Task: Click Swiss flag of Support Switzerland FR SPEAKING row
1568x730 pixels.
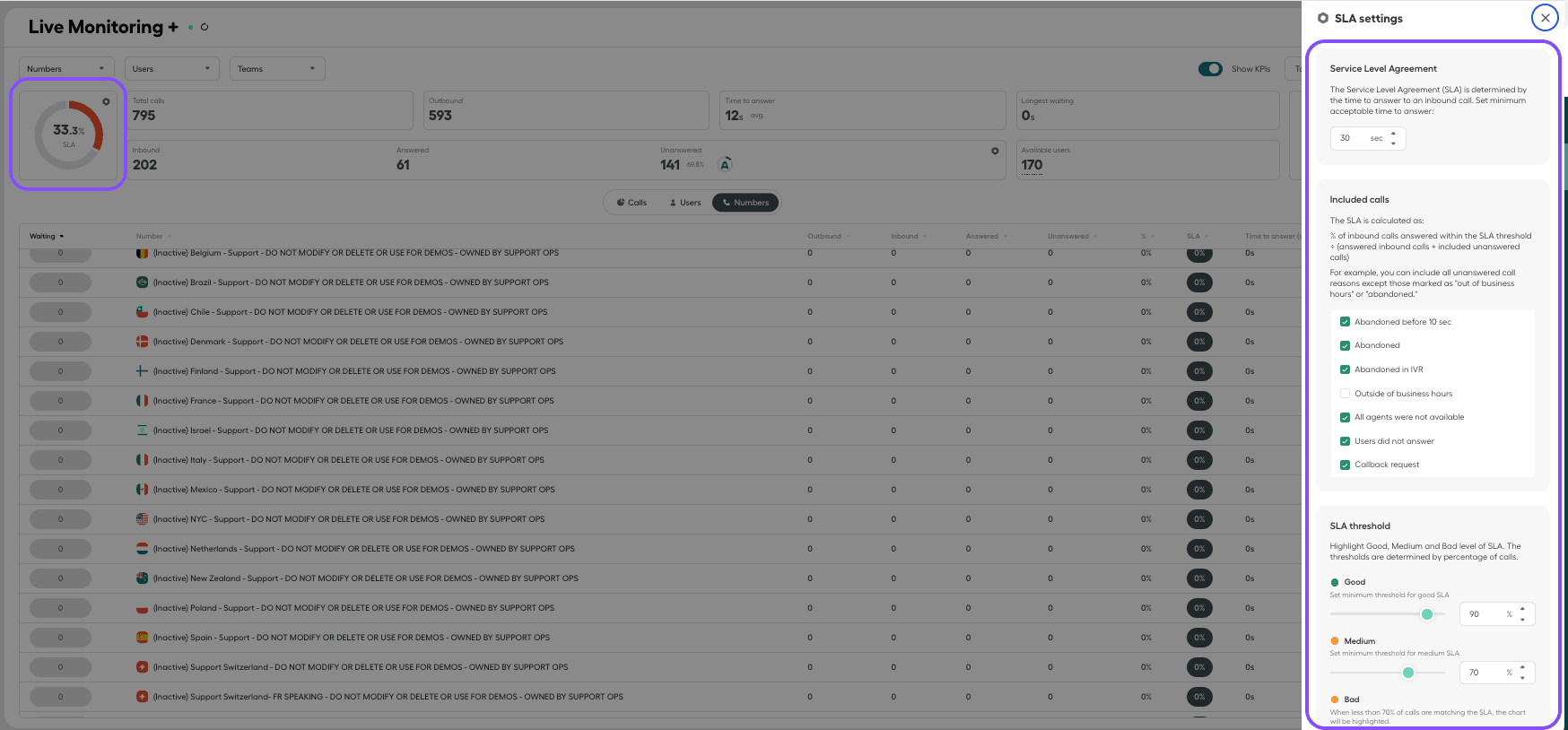Action: point(142,697)
